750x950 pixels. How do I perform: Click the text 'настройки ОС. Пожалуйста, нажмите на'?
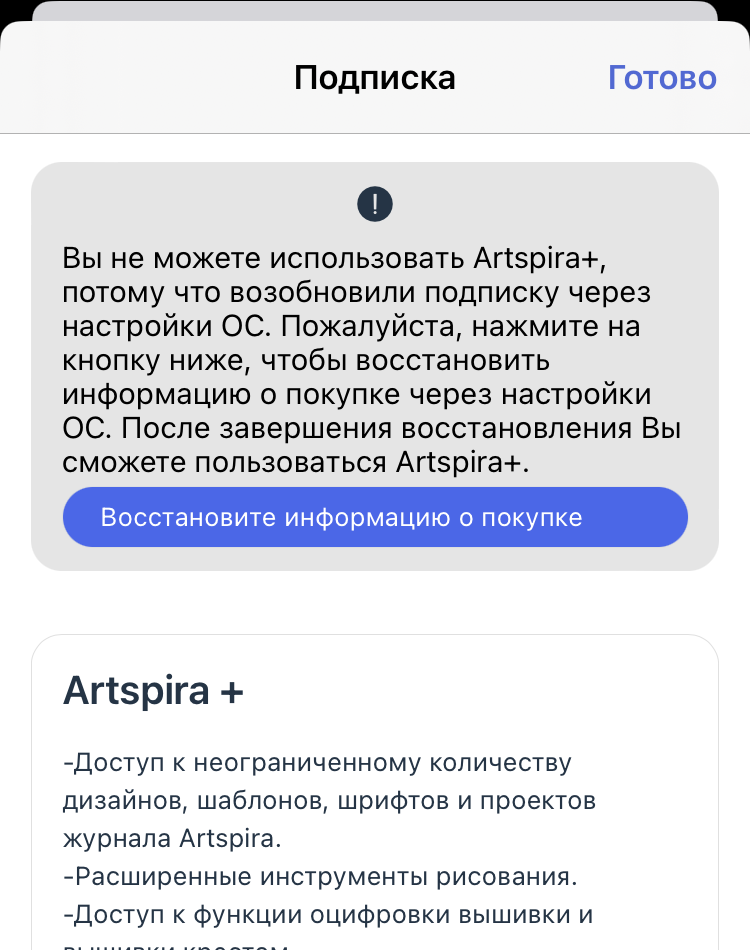coord(351,327)
